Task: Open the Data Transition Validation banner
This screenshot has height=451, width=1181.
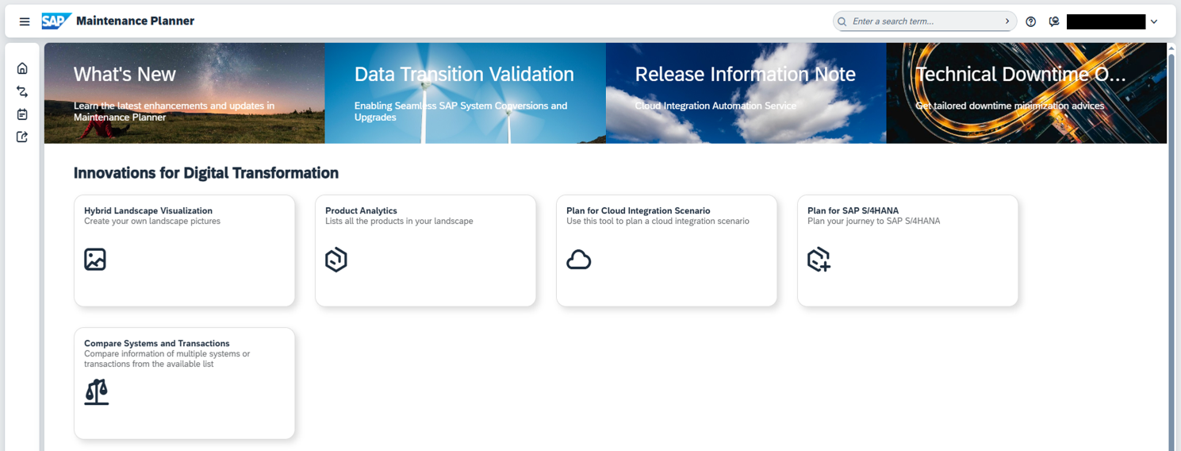Action: [465, 93]
